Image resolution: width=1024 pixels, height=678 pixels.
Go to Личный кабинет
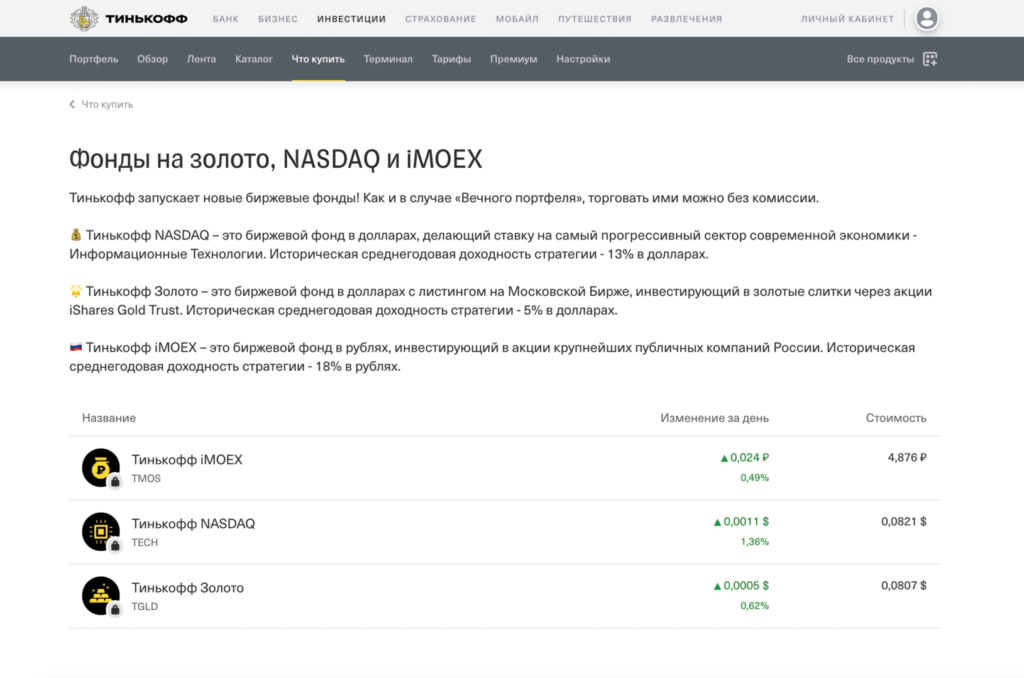(x=847, y=19)
